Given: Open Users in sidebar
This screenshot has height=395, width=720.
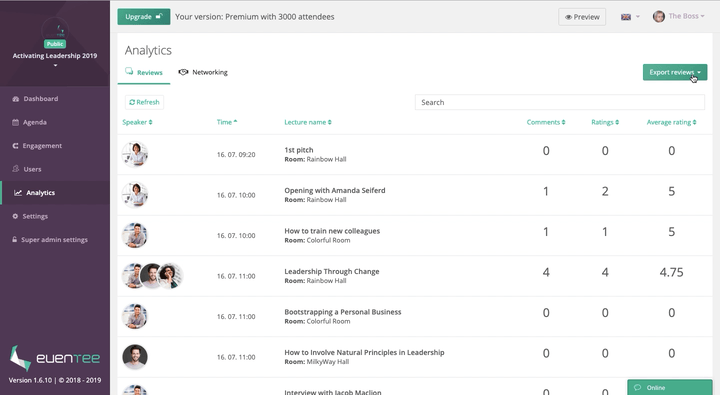Looking at the screenshot, I should click(32, 169).
